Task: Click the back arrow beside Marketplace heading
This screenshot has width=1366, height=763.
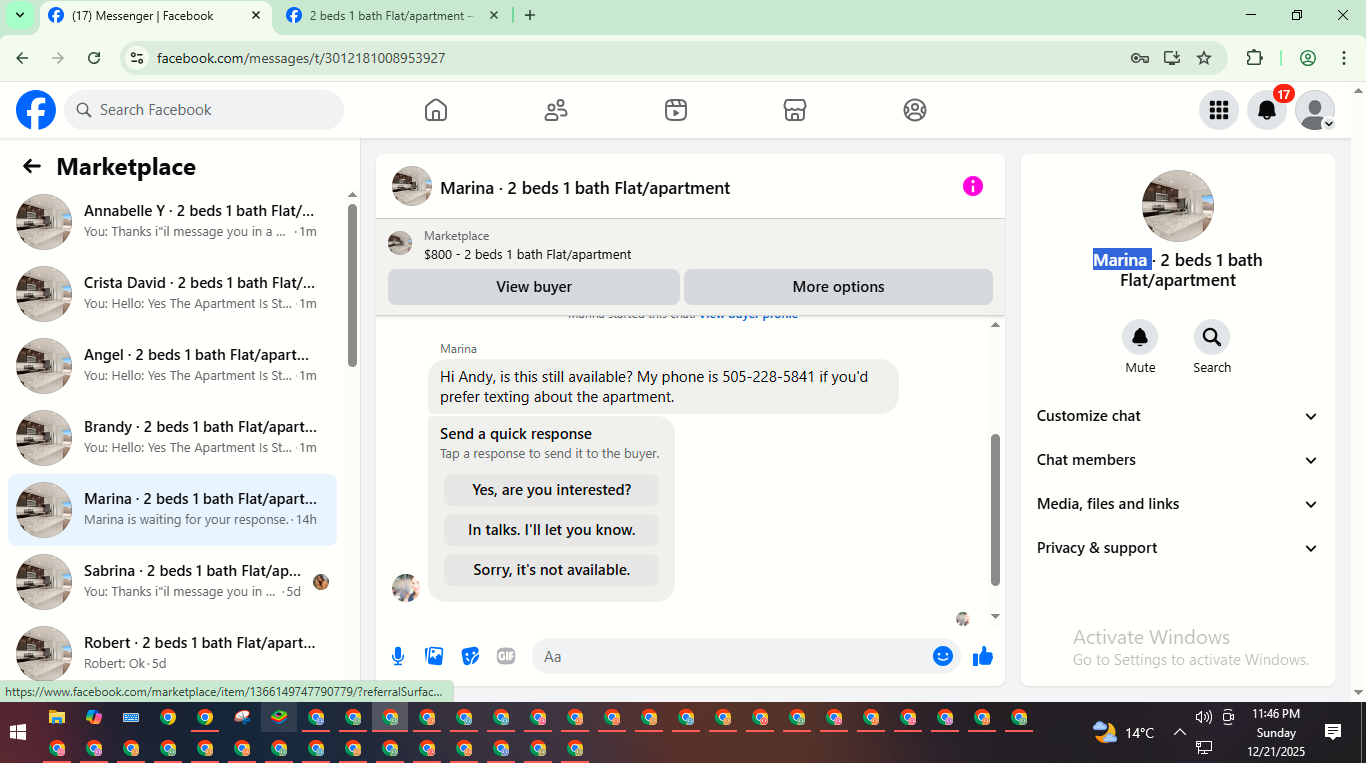Action: (x=32, y=167)
